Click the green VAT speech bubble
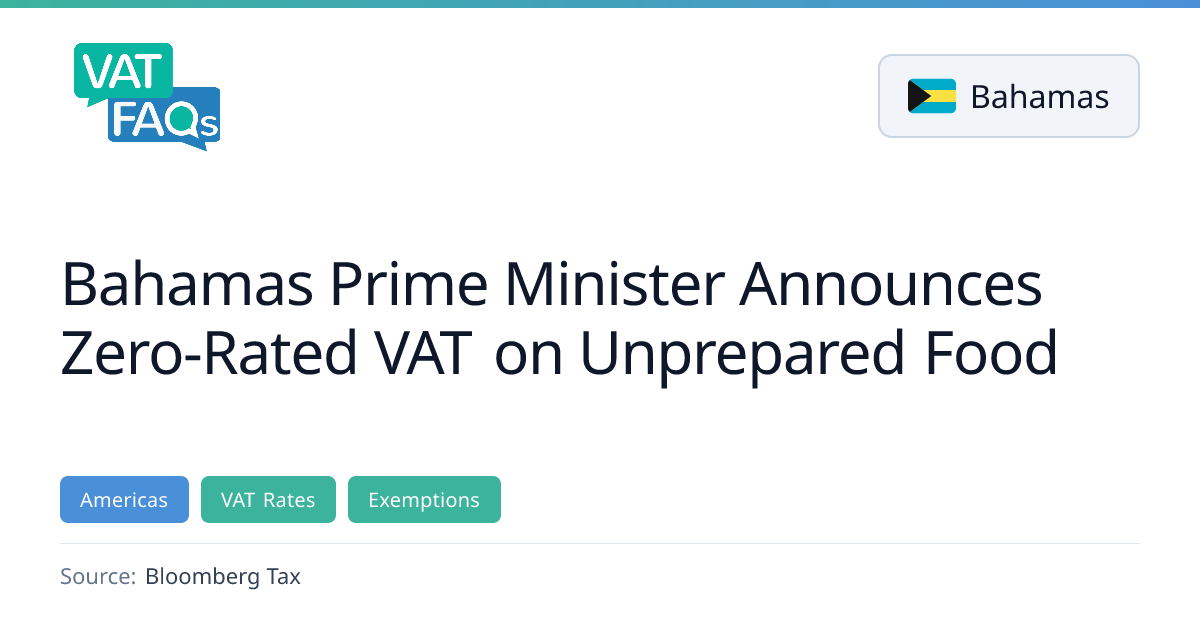 122,70
